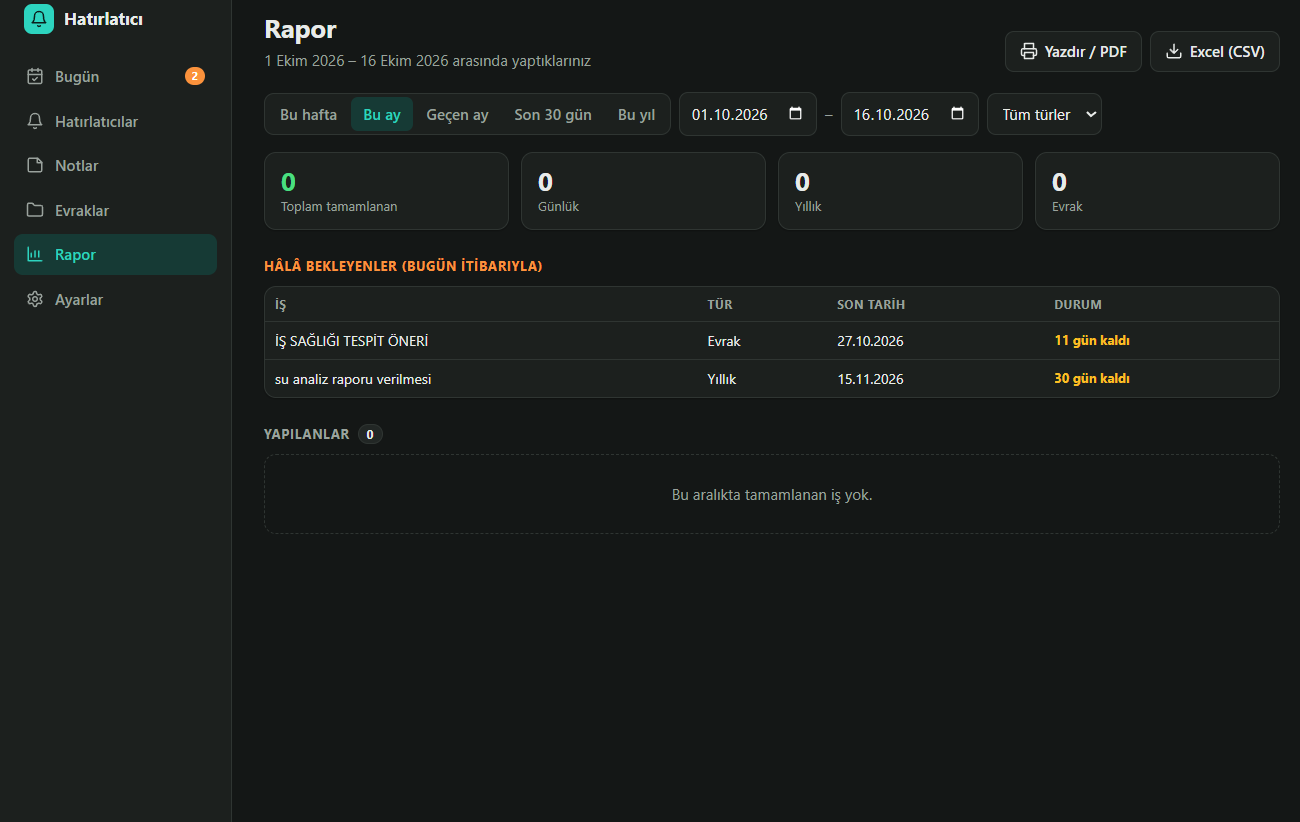The height and width of the screenshot is (822, 1300).
Task: Click the Toplam tamamlanan stat card
Action: (x=386, y=191)
